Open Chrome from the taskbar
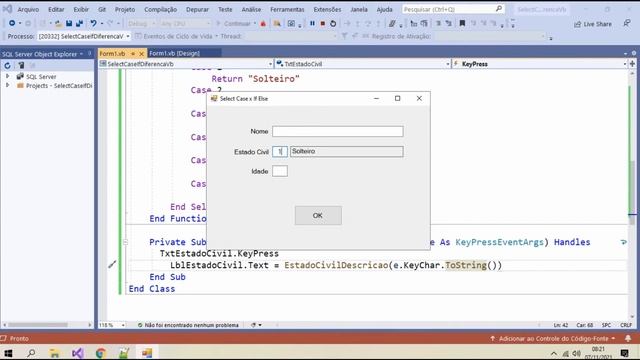The height and width of the screenshot is (360, 640). [100, 353]
